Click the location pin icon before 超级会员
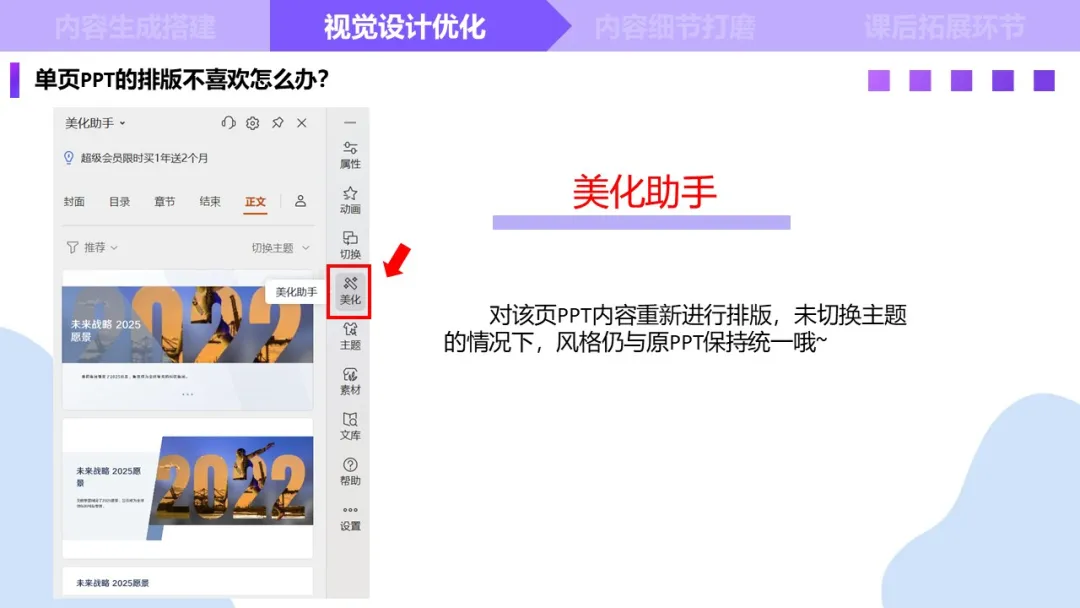 tap(69, 158)
